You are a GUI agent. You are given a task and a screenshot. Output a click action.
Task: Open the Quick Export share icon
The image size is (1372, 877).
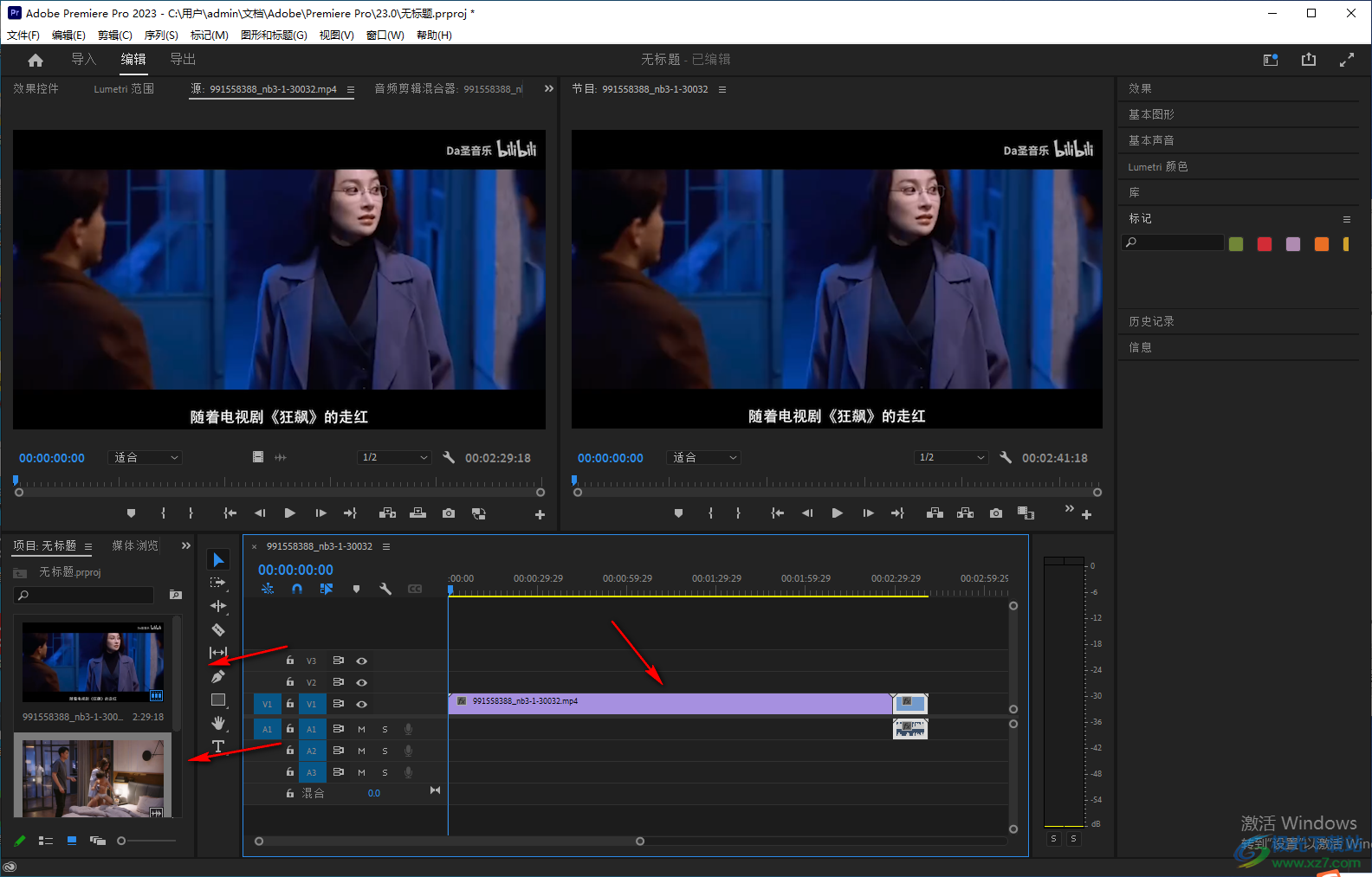pos(1309,60)
